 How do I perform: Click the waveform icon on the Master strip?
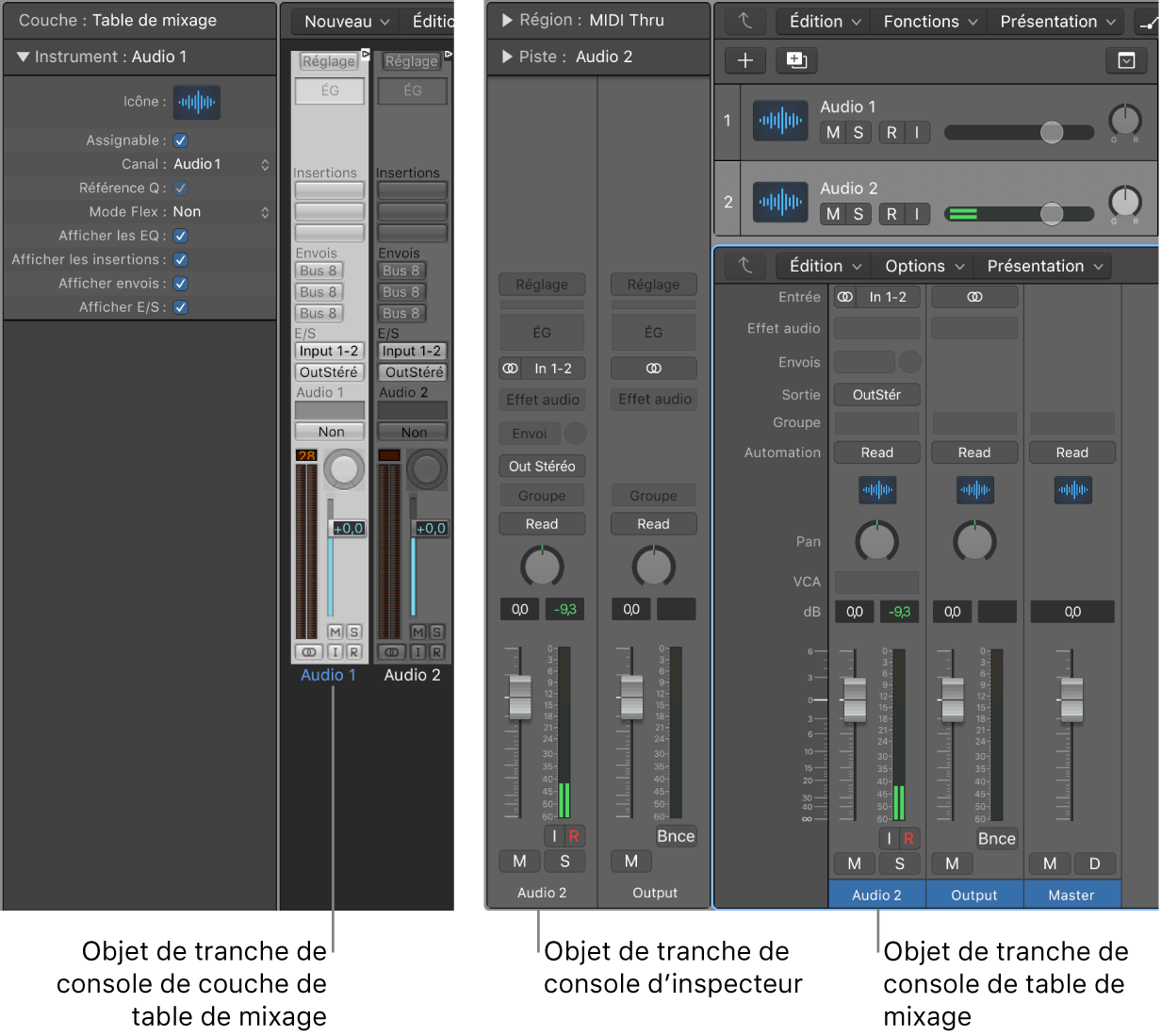(1072, 490)
